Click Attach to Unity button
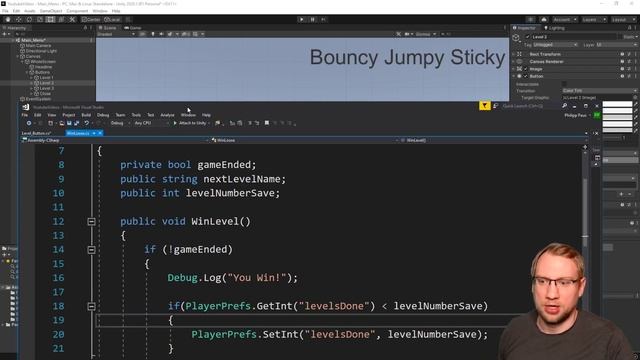 190,123
